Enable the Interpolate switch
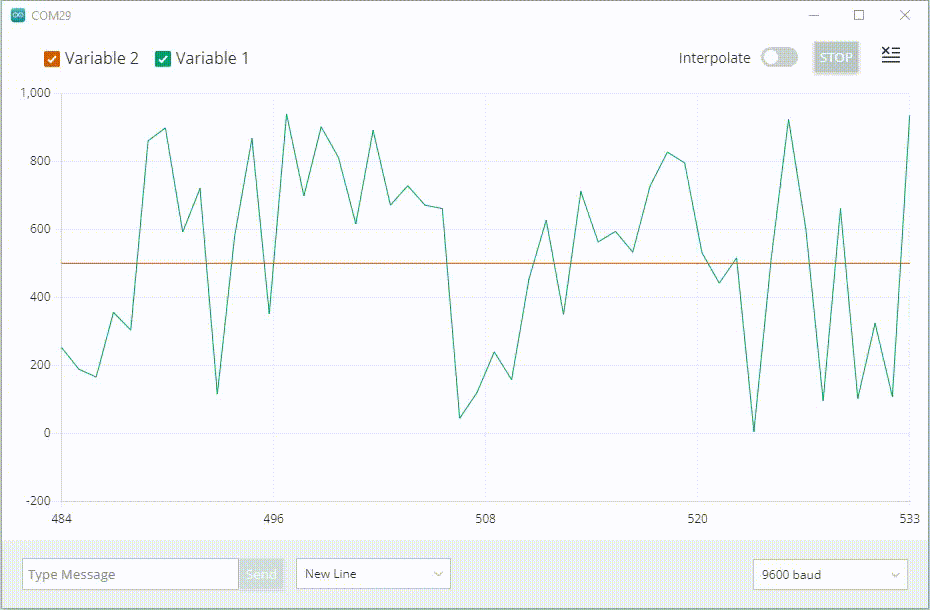Viewport: 930px width, 610px height. 779,58
